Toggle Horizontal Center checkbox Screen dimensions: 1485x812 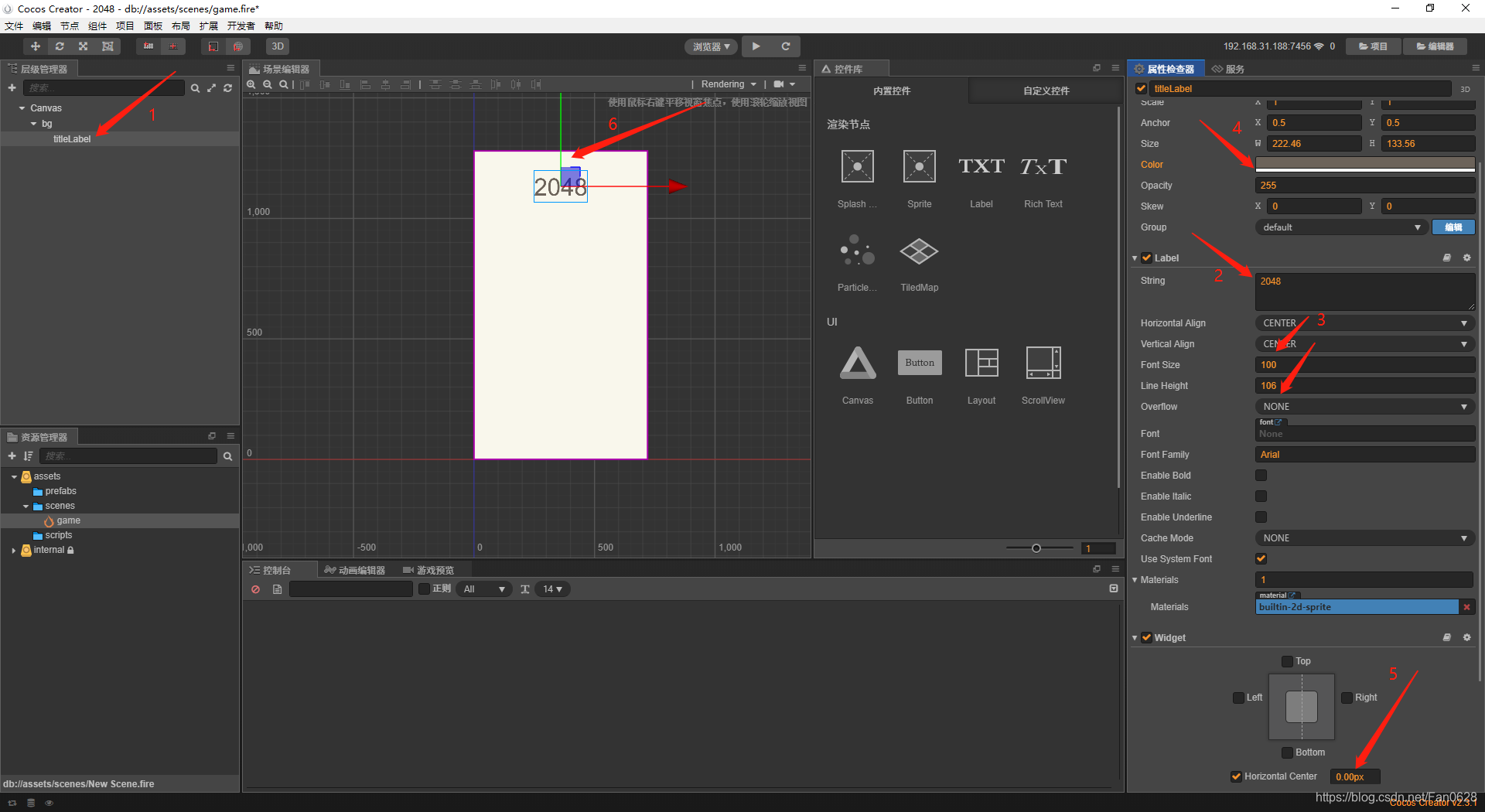(1236, 776)
